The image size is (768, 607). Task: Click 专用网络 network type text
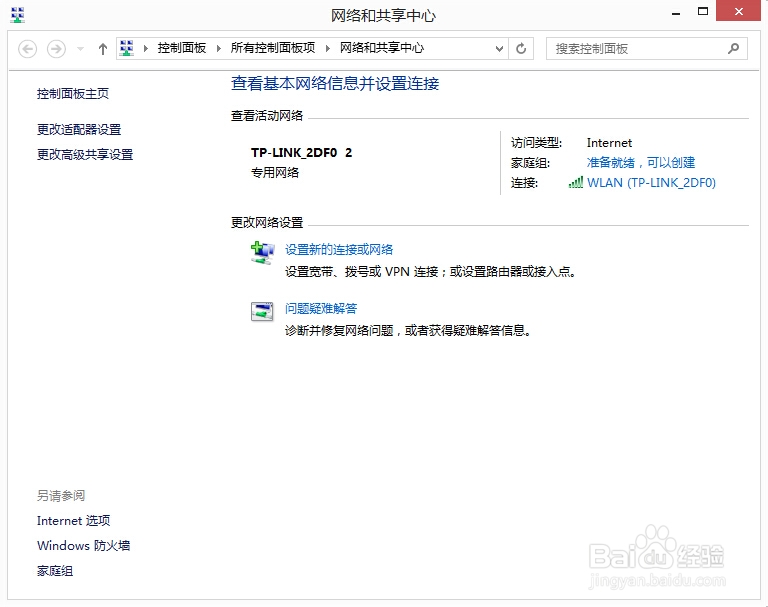tap(275, 172)
